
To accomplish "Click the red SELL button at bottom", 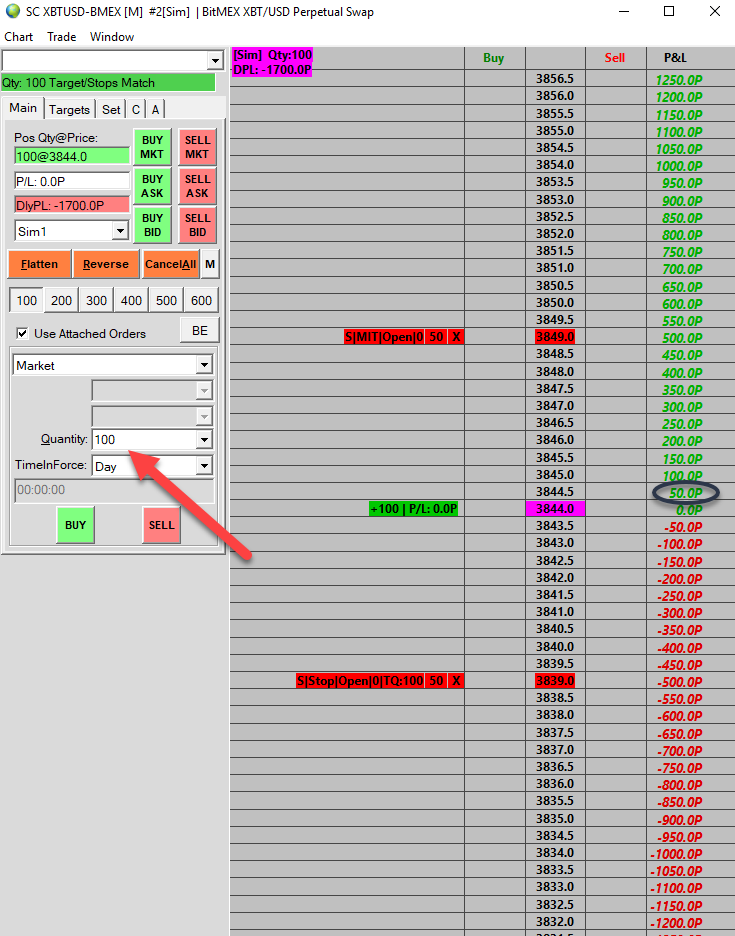I will pos(161,525).
